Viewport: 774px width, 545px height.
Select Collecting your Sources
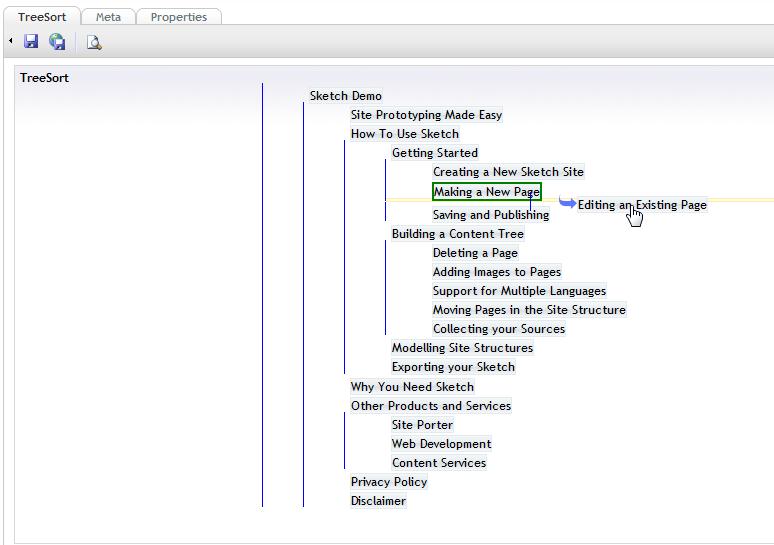pyautogui.click(x=499, y=329)
